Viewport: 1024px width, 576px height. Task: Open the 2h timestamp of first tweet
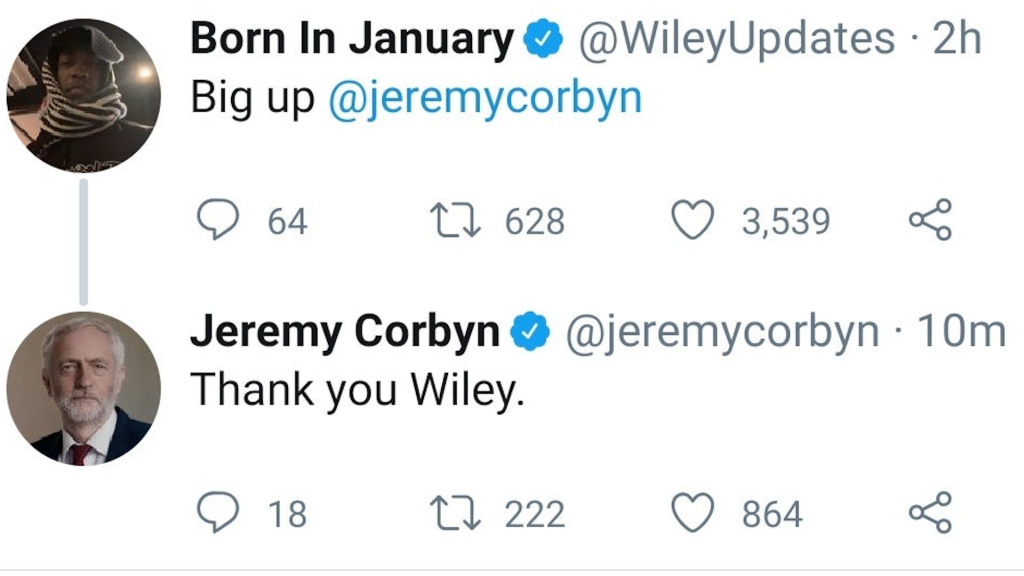[x=957, y=40]
